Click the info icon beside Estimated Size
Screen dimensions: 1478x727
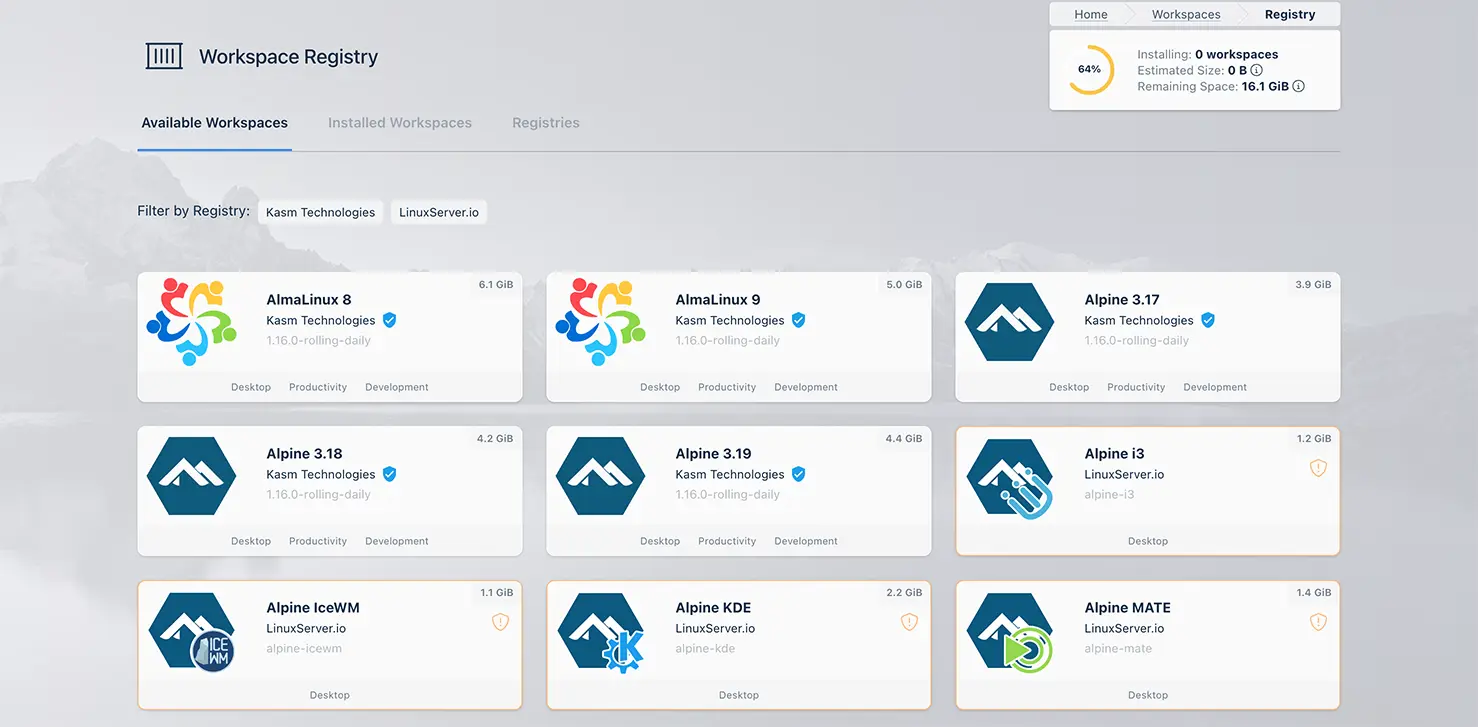tap(1257, 71)
